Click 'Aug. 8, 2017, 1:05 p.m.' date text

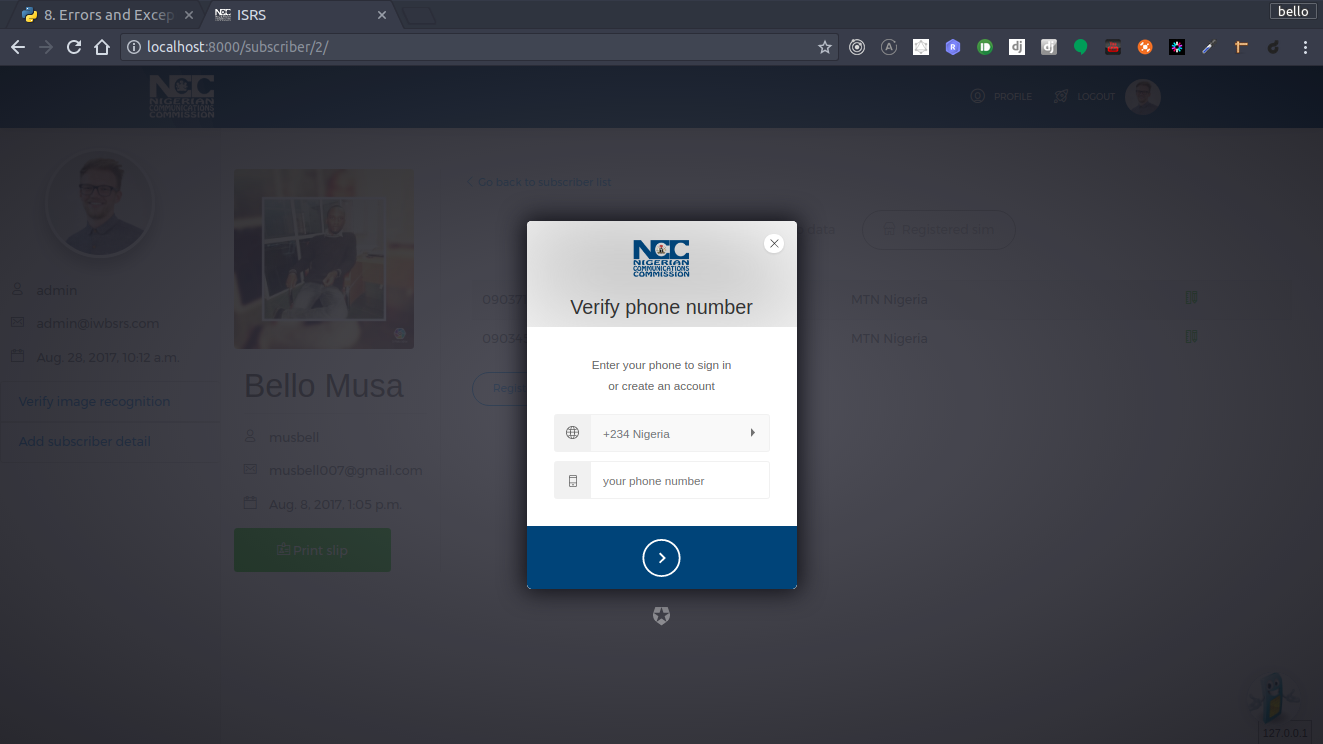point(335,504)
